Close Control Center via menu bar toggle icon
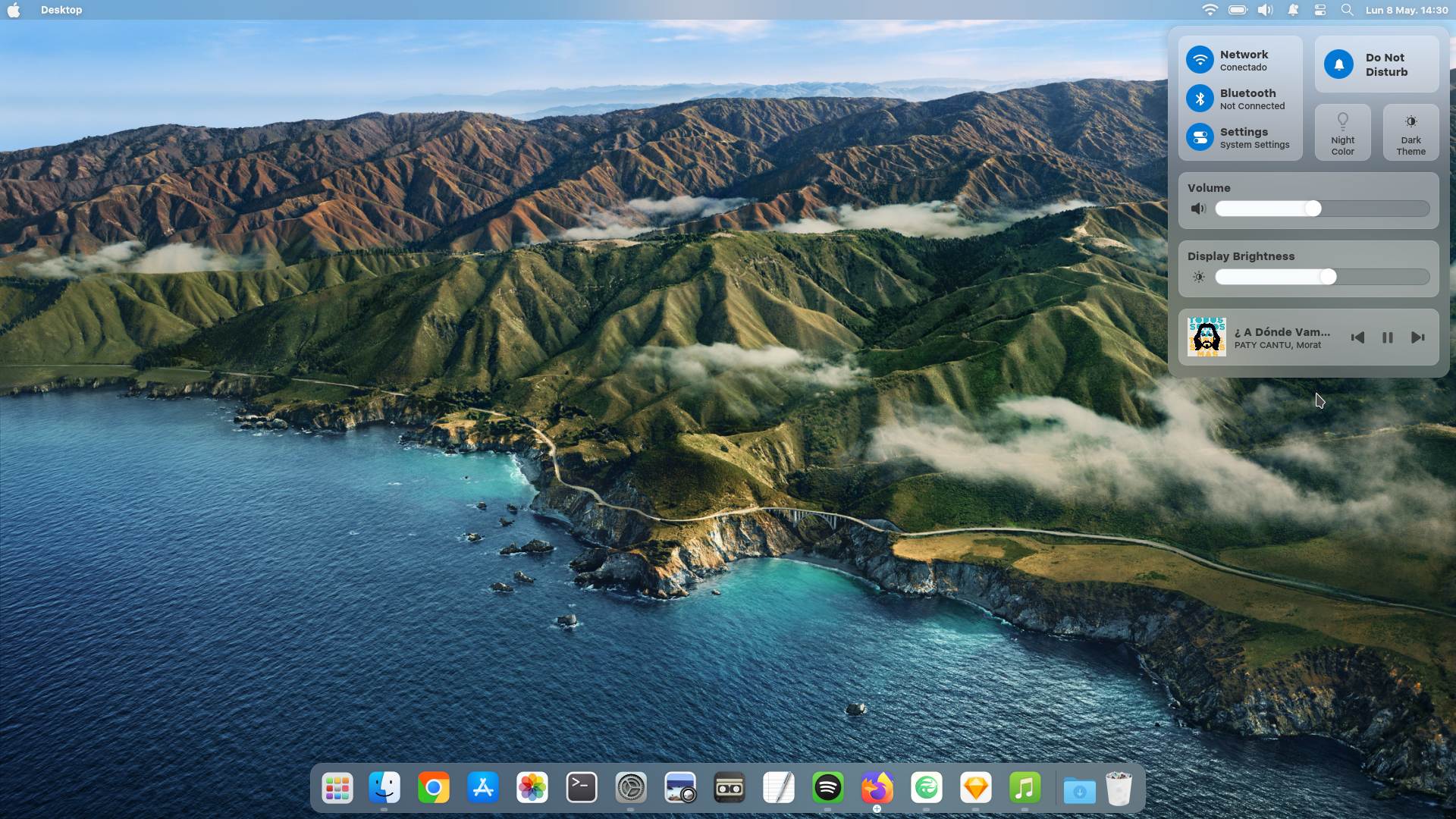 [1319, 10]
